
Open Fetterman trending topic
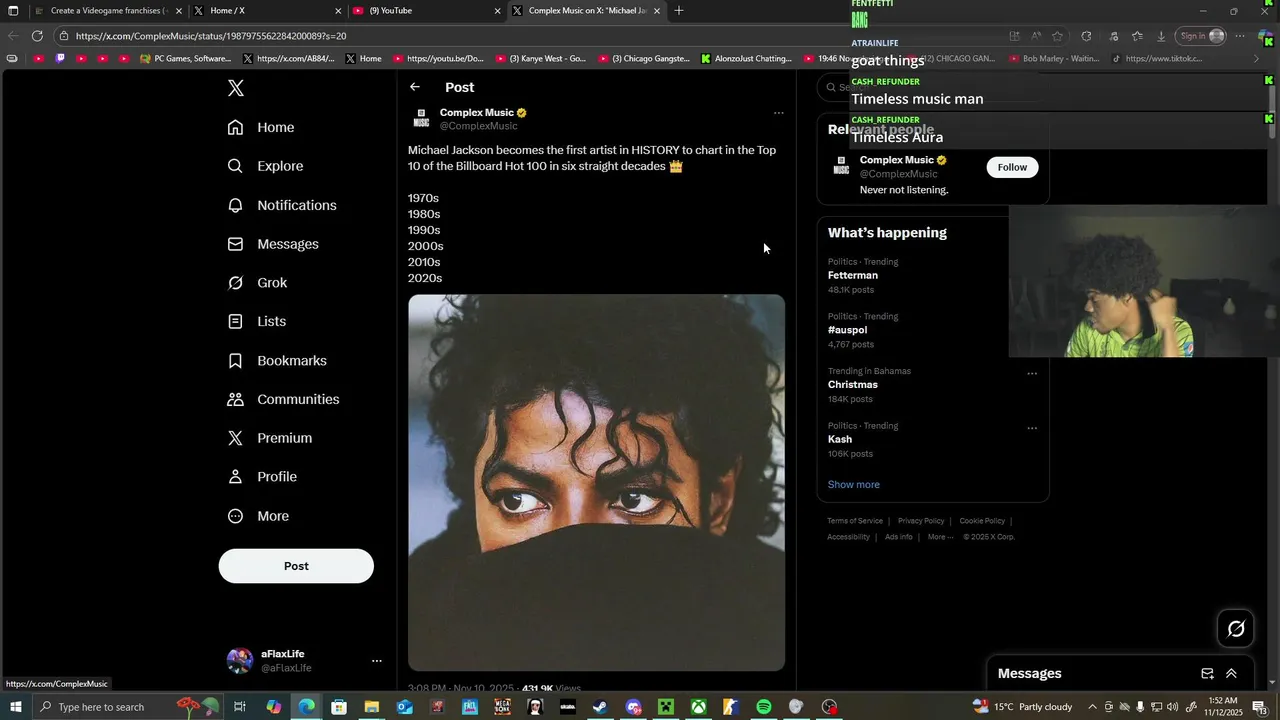click(x=853, y=275)
